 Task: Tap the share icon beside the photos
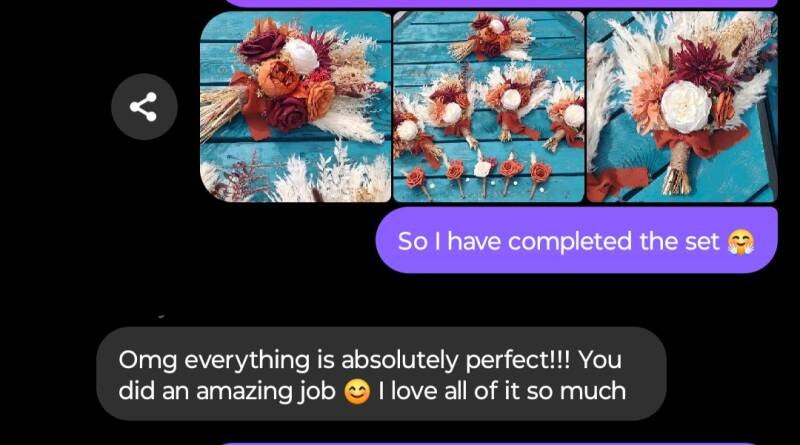click(x=144, y=107)
